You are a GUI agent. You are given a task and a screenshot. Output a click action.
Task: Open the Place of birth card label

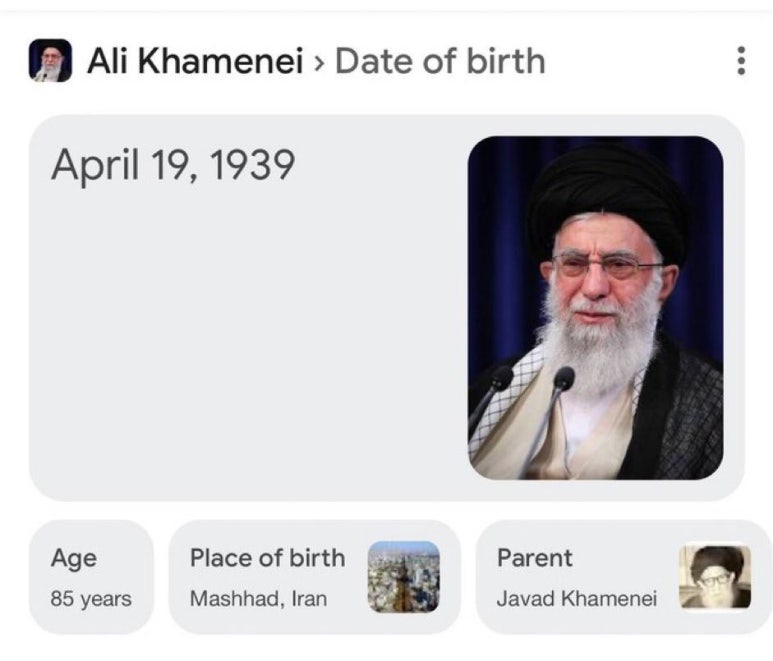coord(267,558)
